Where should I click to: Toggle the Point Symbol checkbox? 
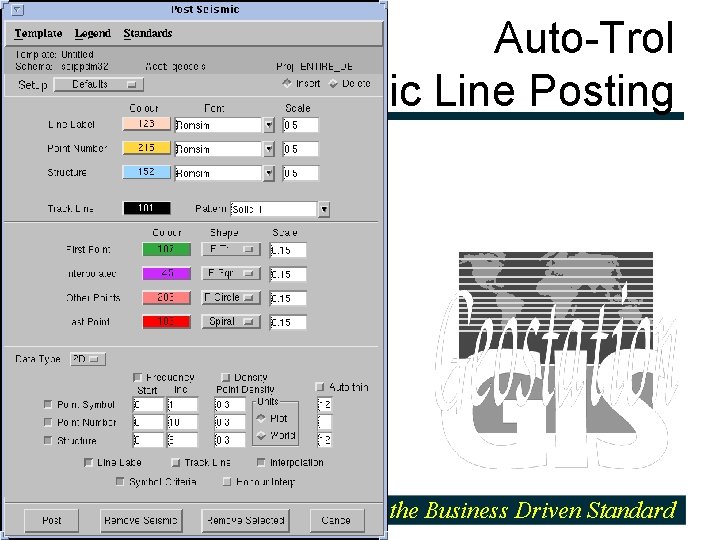click(x=47, y=404)
